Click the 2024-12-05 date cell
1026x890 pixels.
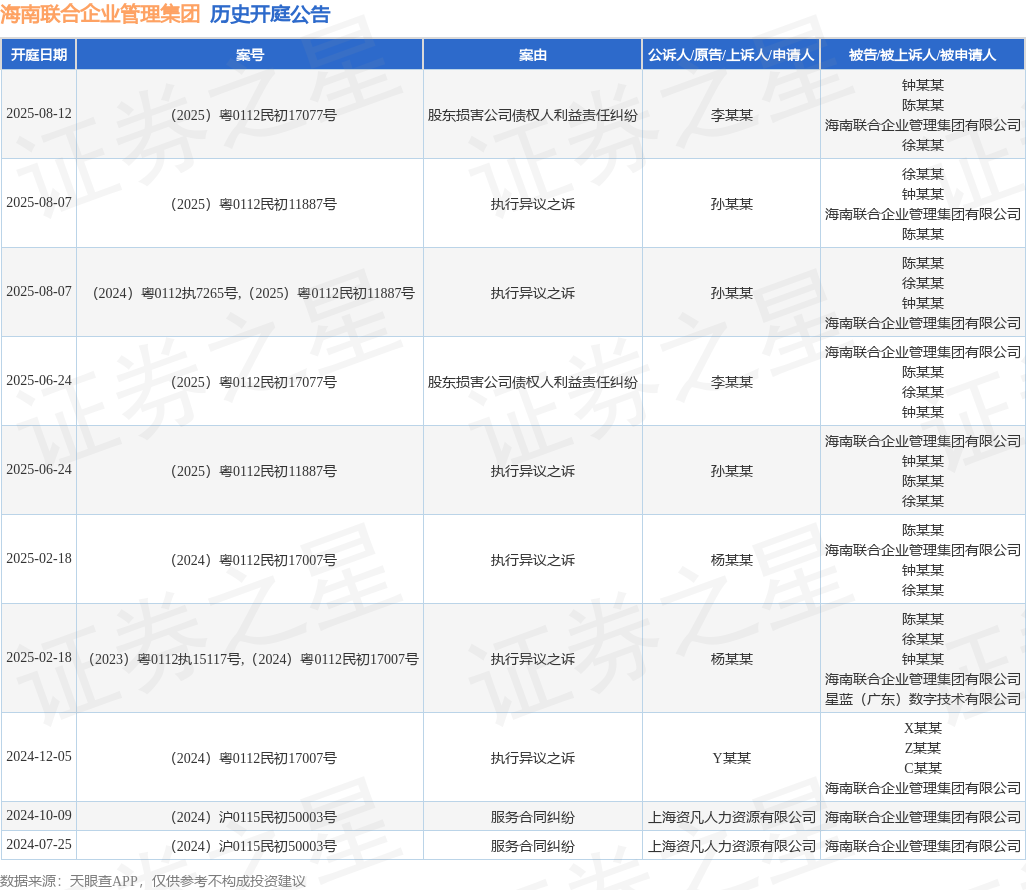point(39,756)
